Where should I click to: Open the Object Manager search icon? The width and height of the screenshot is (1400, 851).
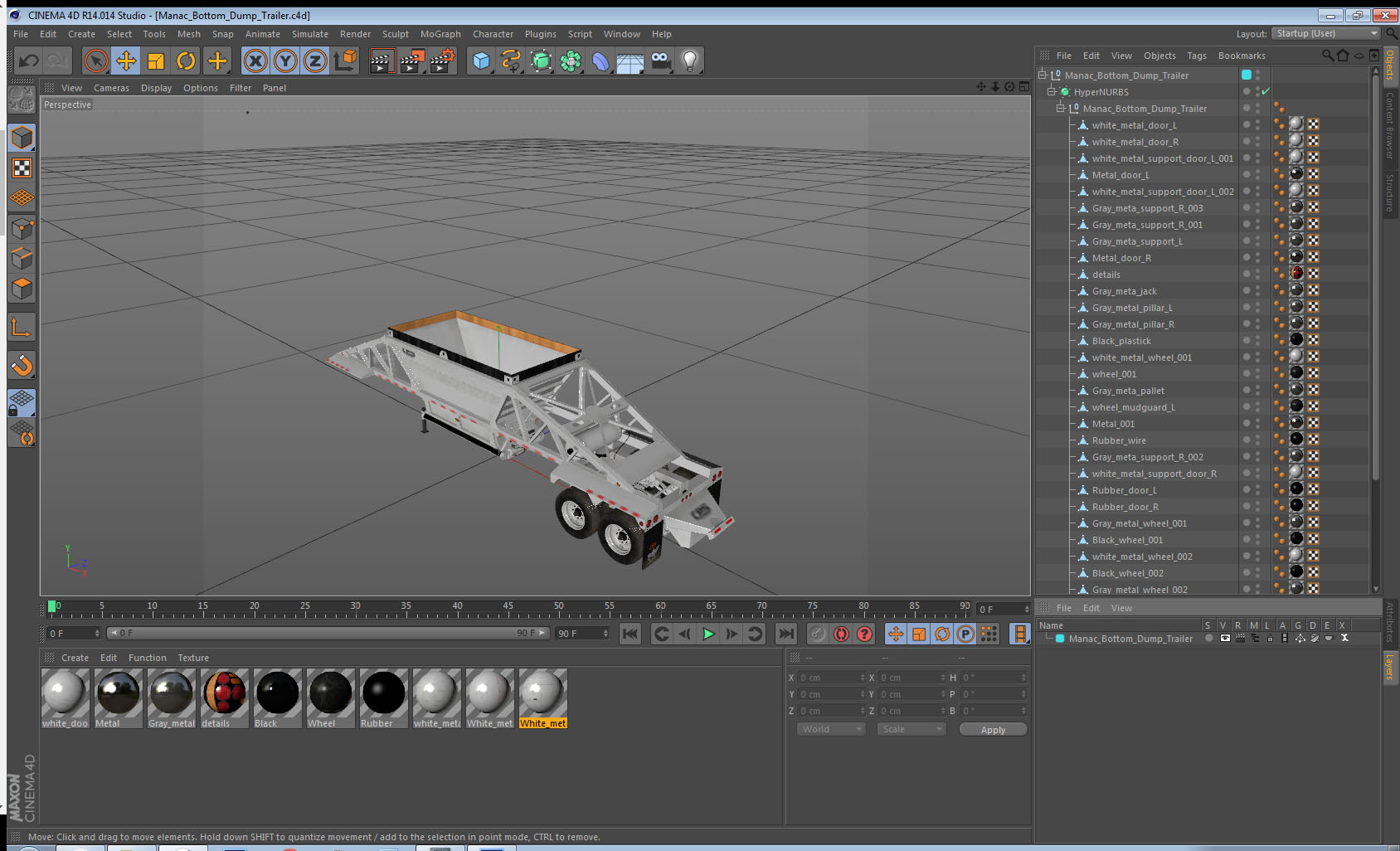click(1327, 56)
